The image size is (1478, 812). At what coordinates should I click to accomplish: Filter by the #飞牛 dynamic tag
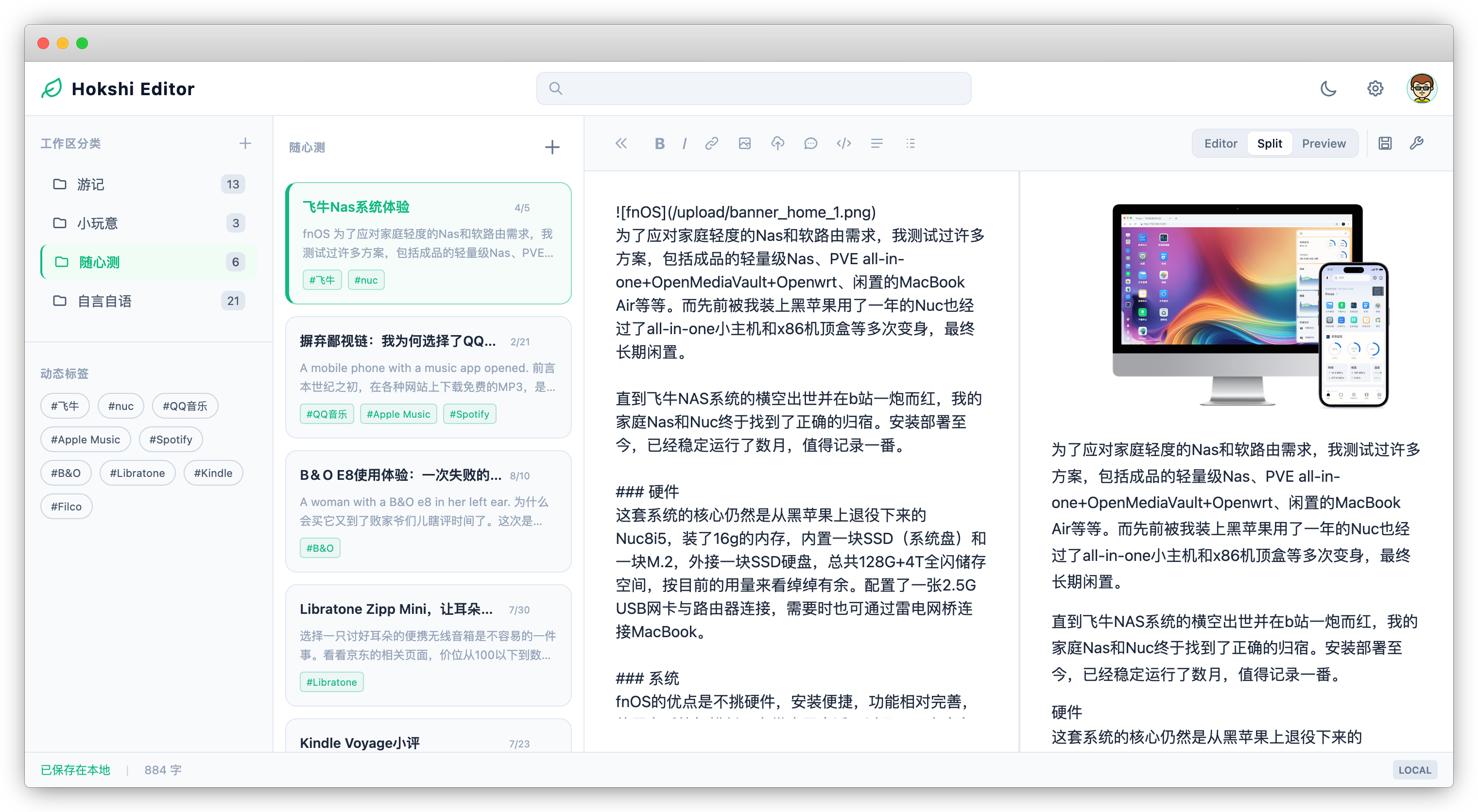point(65,406)
